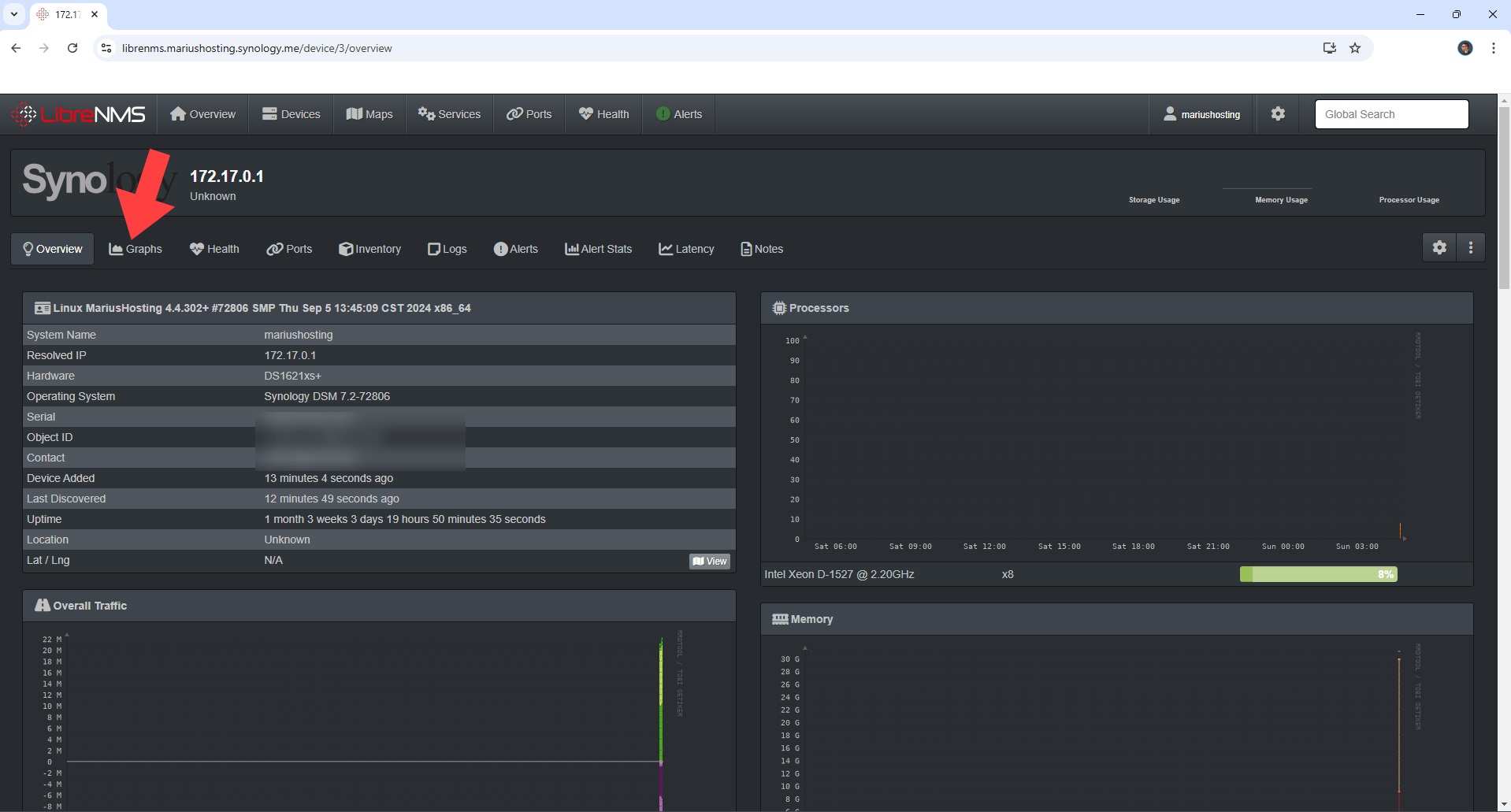Click the system info card icon
The height and width of the screenshot is (812, 1511).
tap(43, 308)
